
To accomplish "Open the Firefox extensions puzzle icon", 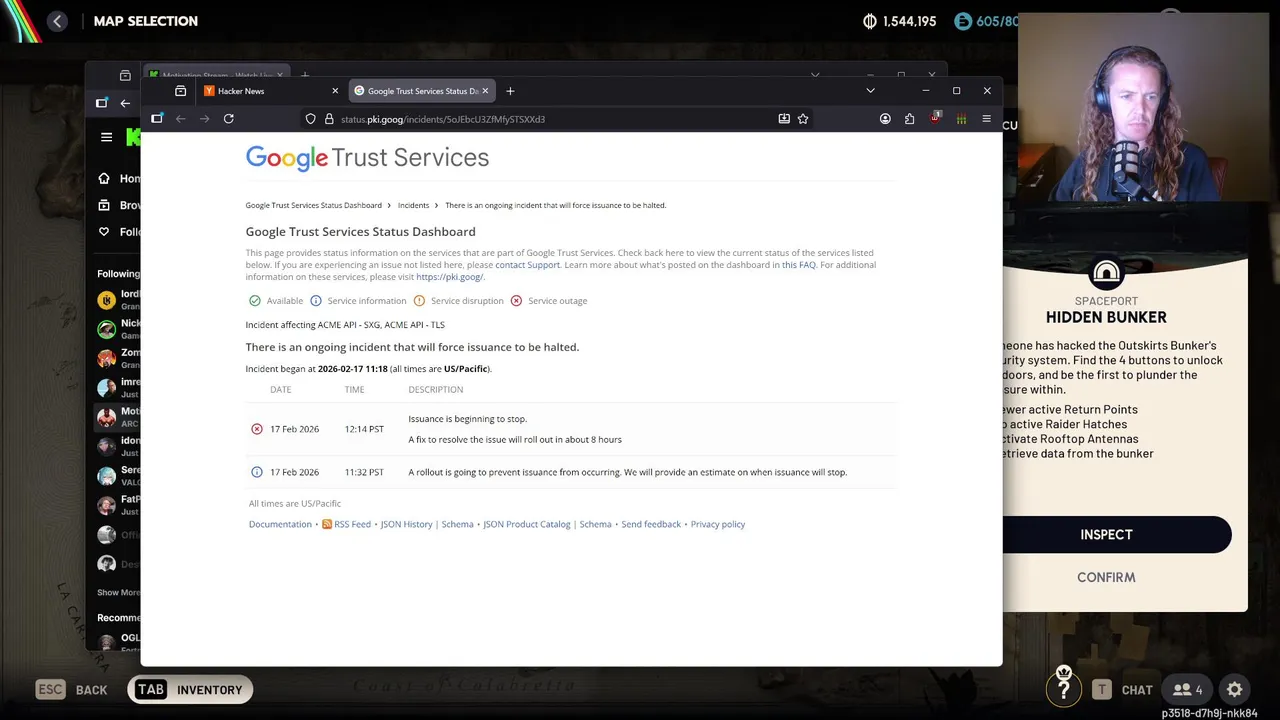I will tap(909, 119).
